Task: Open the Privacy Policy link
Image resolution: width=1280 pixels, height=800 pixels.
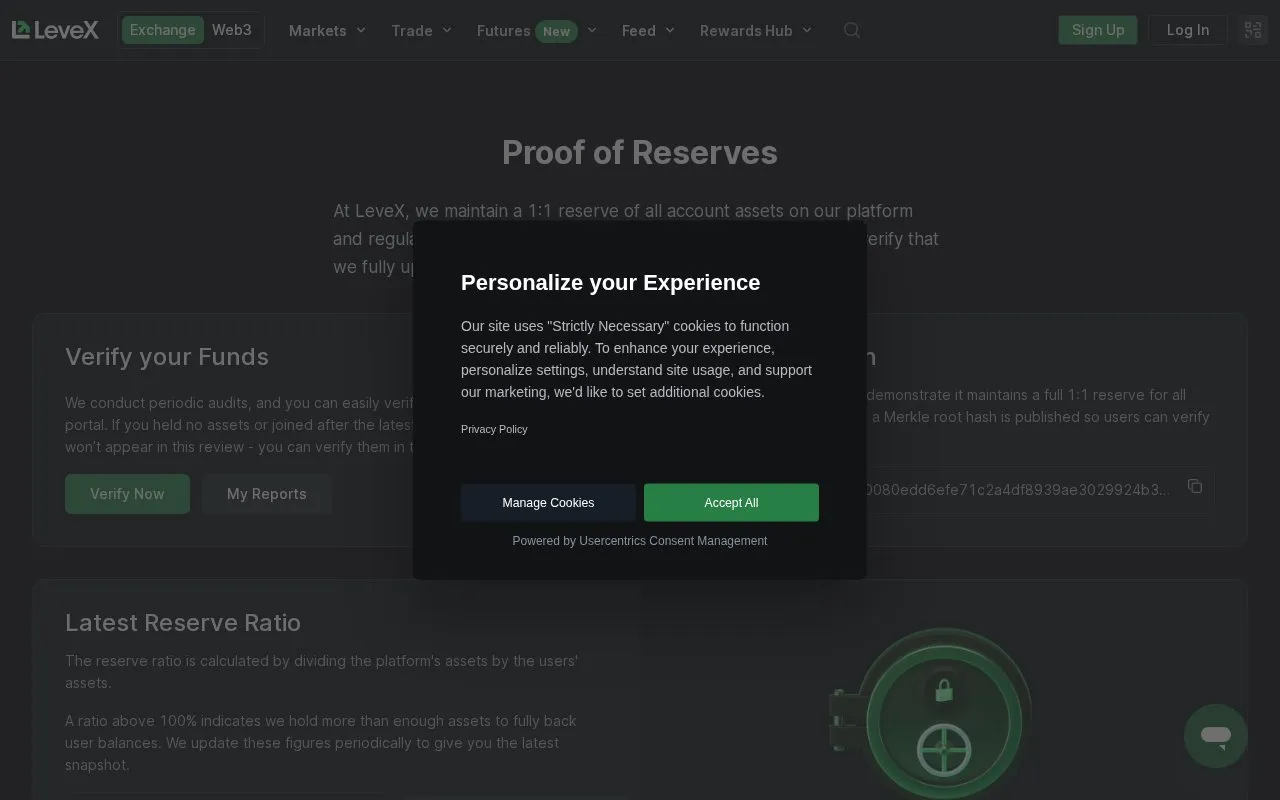Action: pyautogui.click(x=494, y=429)
